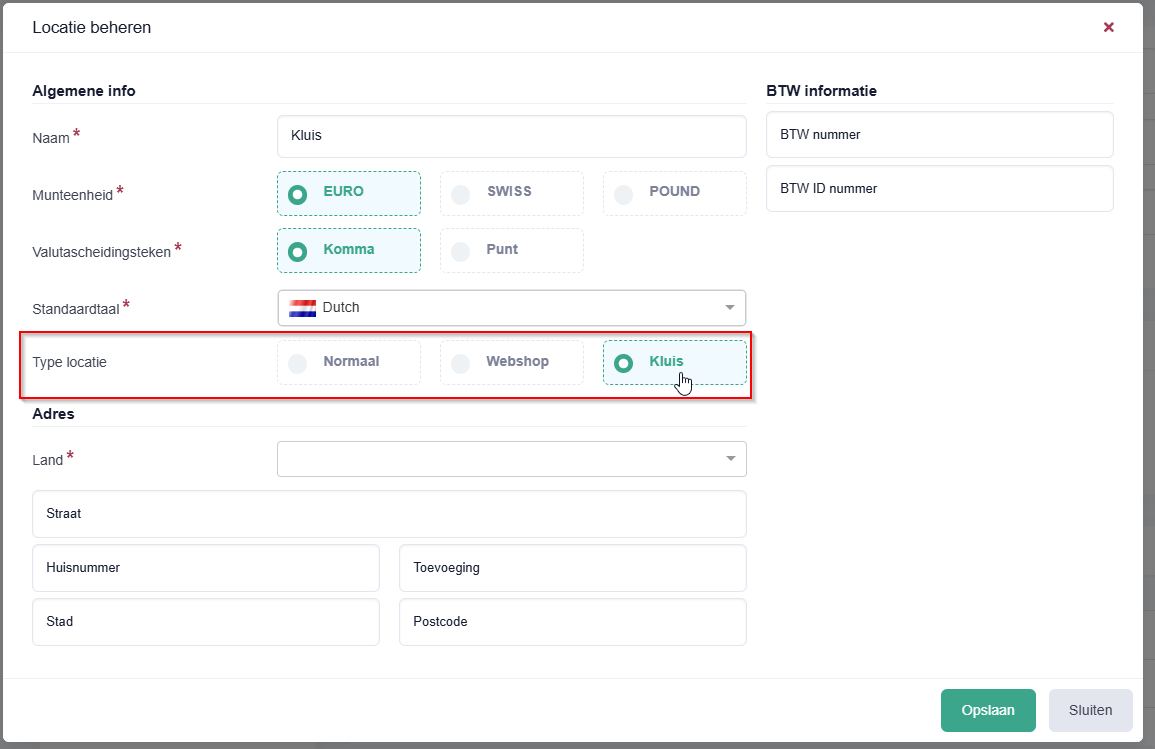Select SWISS currency option
Image resolution: width=1155 pixels, height=749 pixels.
click(511, 193)
